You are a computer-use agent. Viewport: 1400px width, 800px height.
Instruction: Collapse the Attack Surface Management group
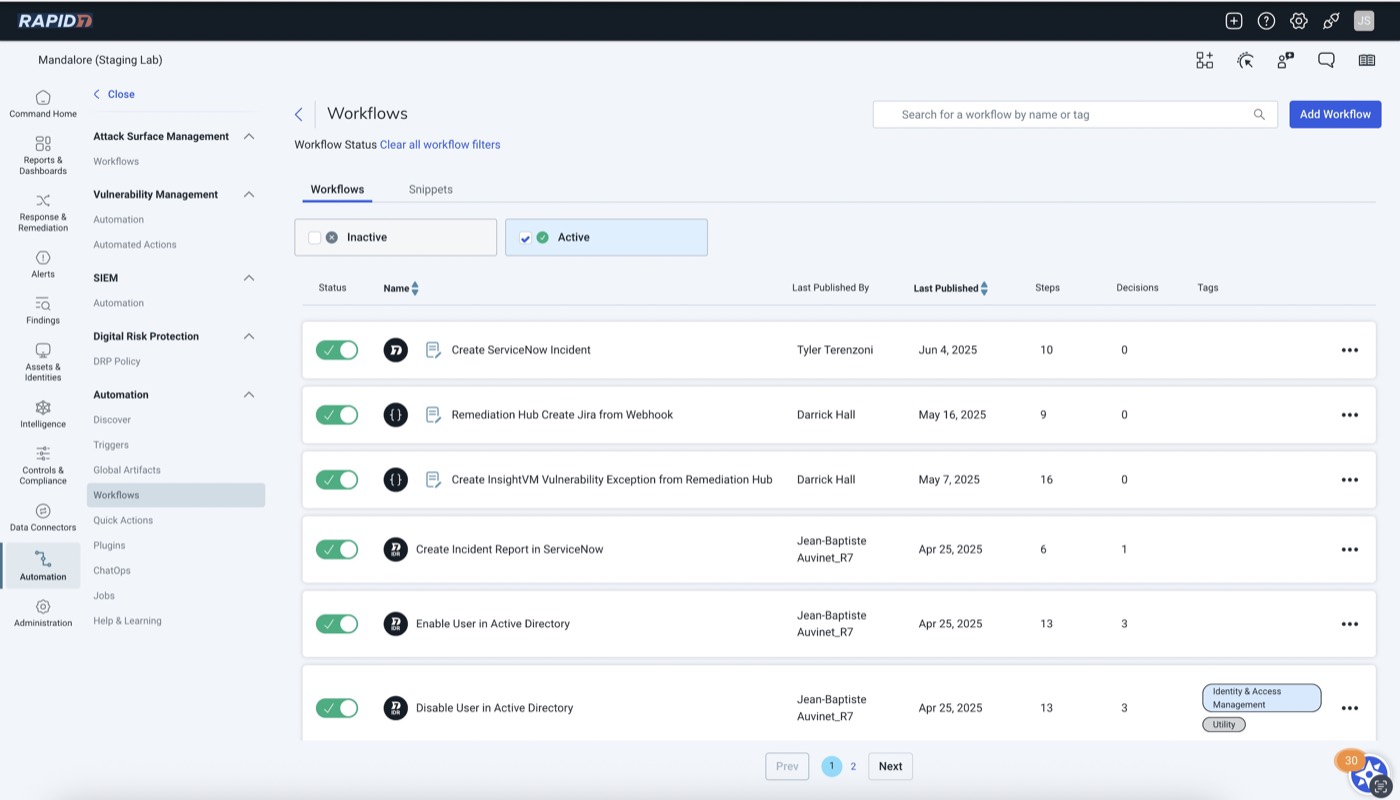coord(249,136)
